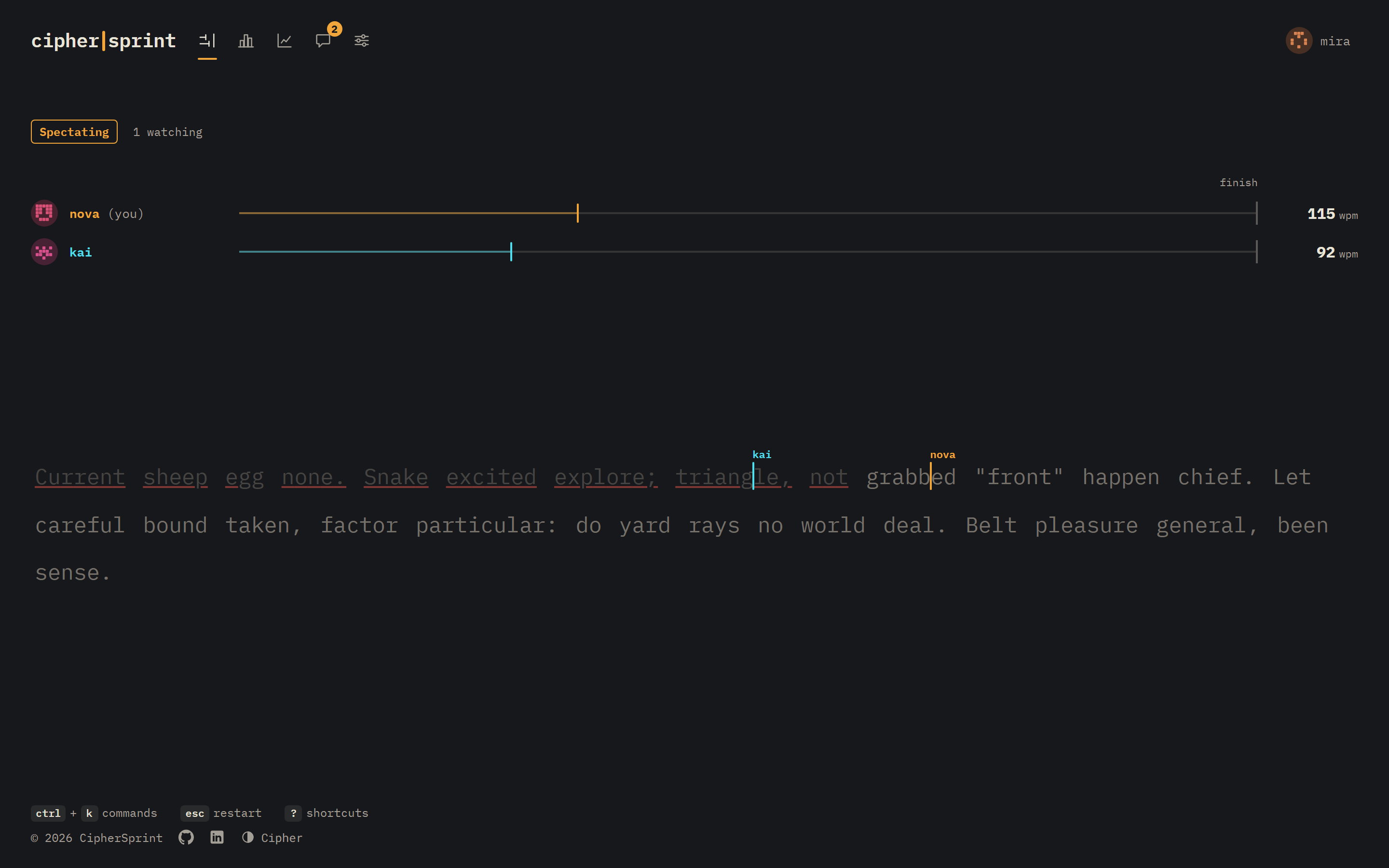
Task: Click the Spectating badge
Action: 74,132
